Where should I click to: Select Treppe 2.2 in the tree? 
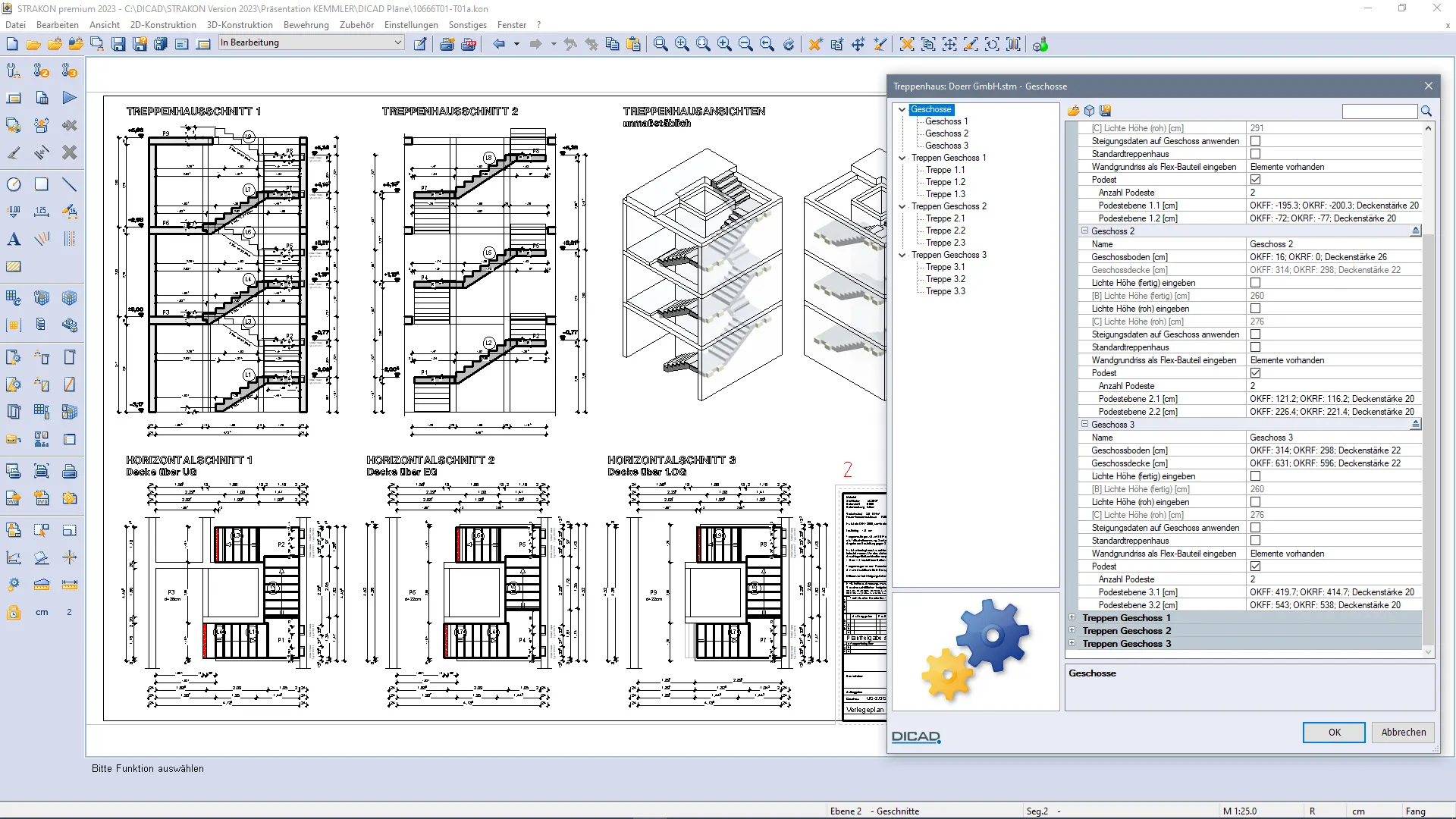[945, 231]
